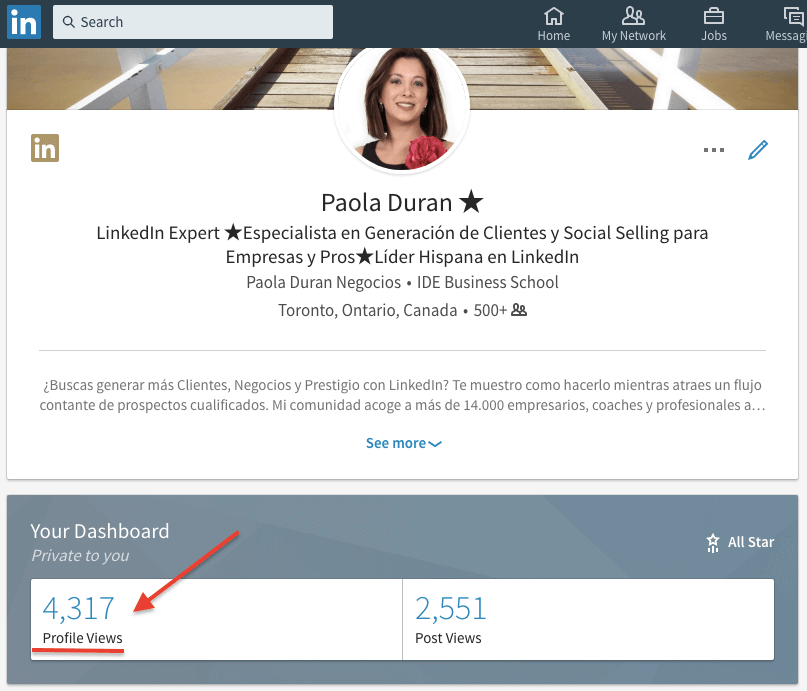The image size is (807, 691).
Task: Click the pencil edit profile icon
Action: (758, 150)
